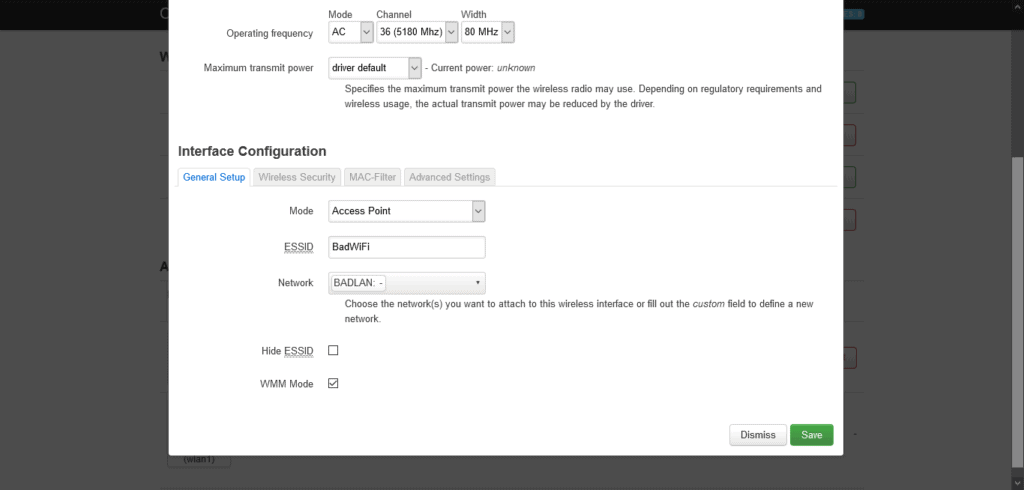
Task: Open the AC mode dropdown
Action: (x=351, y=32)
